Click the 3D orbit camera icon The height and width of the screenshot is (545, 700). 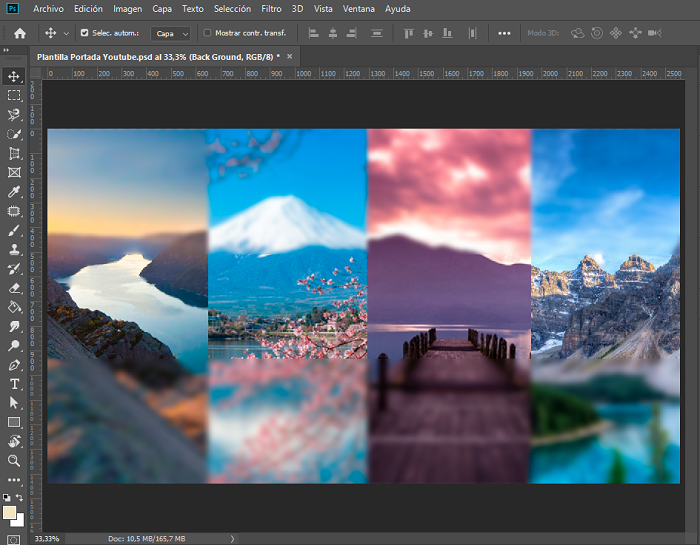(577, 33)
